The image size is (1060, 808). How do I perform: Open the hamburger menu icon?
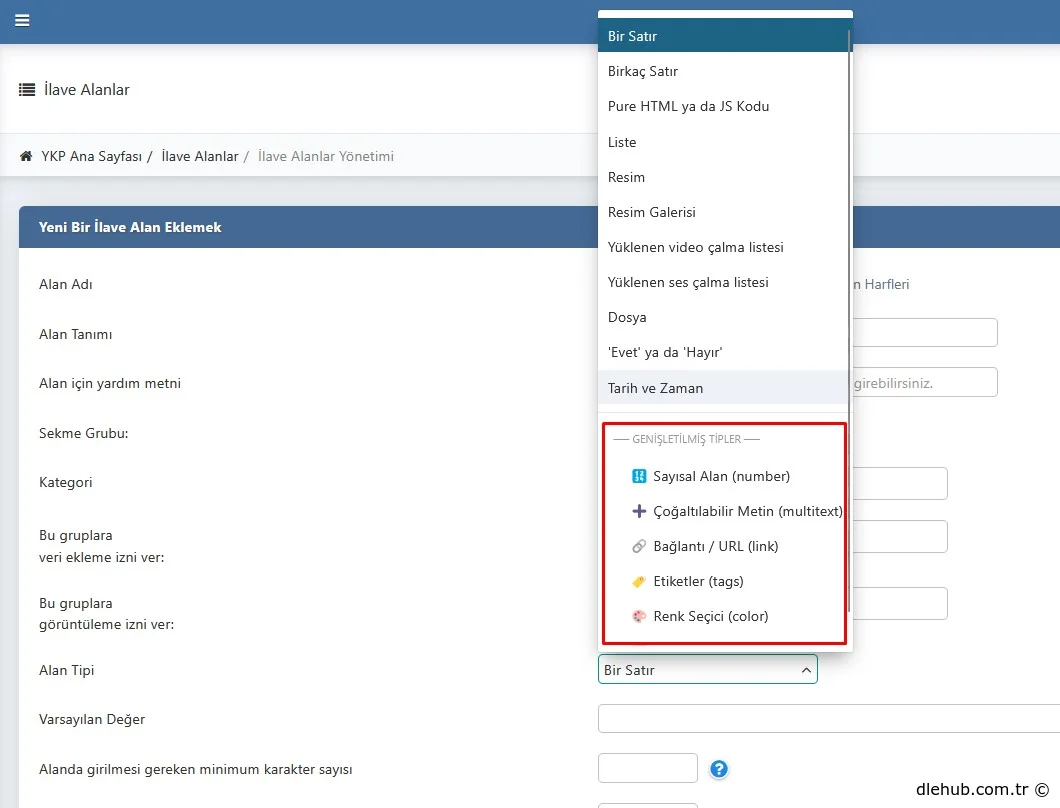tap(22, 20)
